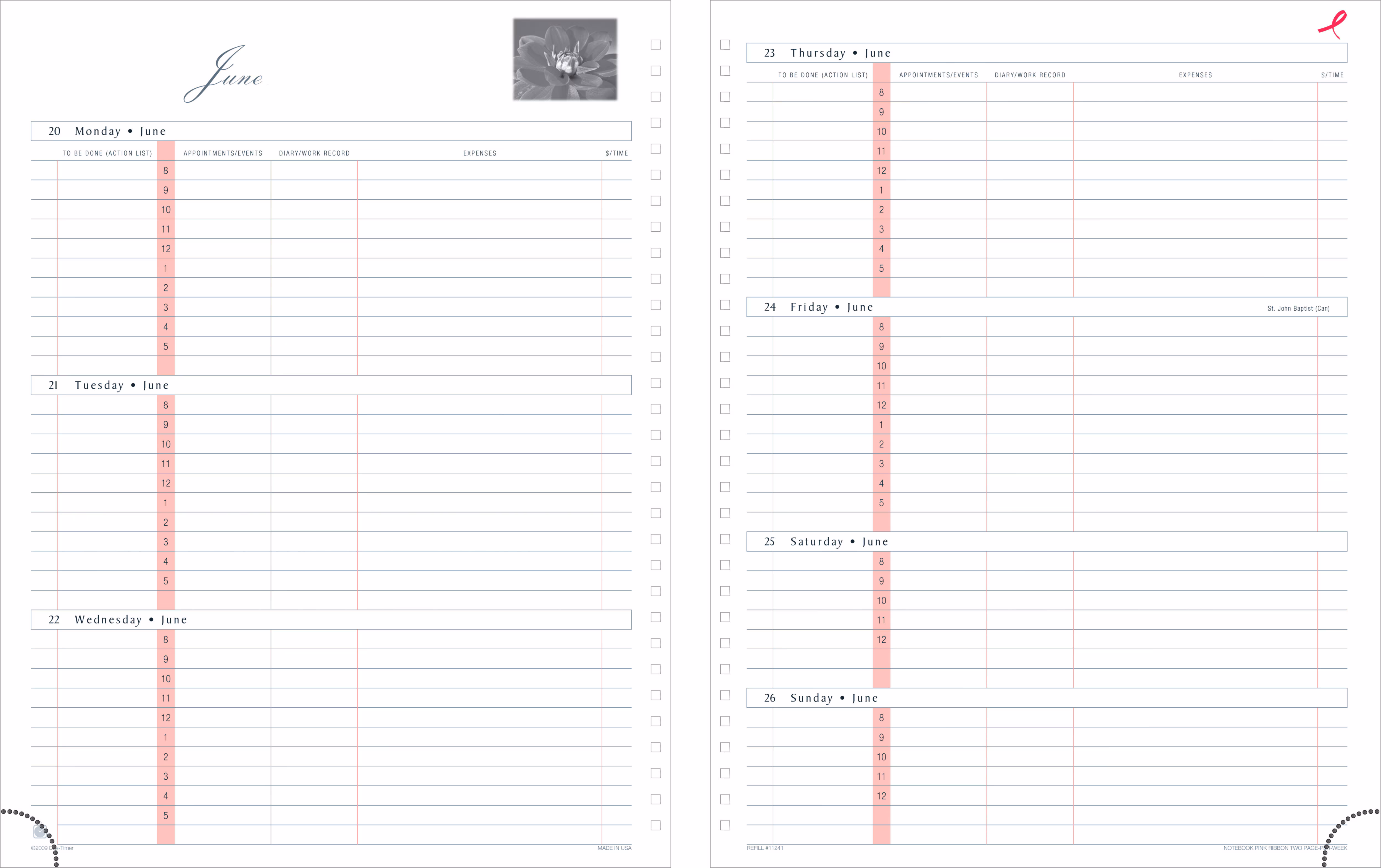The height and width of the screenshot is (868, 1381).
Task: Tick the checkbox beside the 20 Monday header
Action: tap(655, 123)
